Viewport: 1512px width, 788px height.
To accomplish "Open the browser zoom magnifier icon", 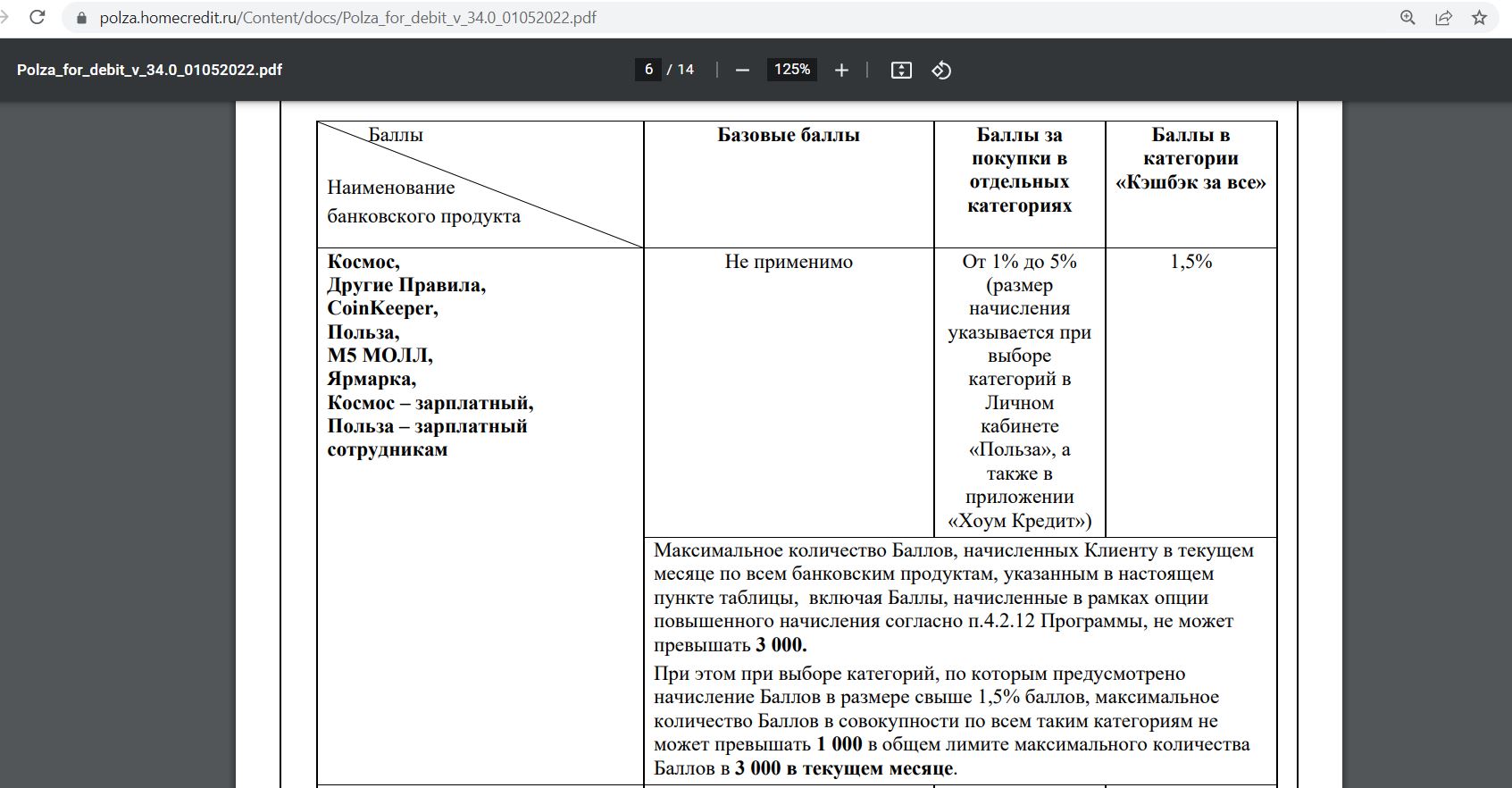I will click(1408, 18).
